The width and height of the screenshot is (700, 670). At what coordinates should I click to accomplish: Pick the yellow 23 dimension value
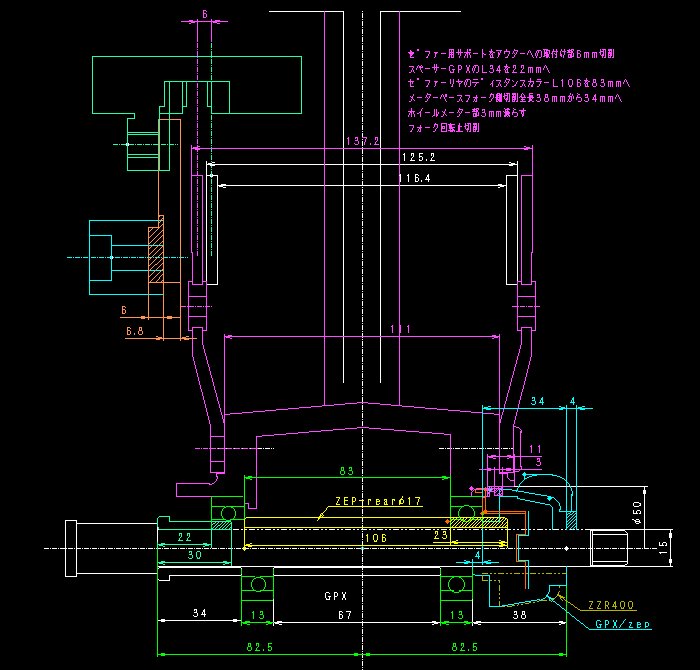(x=440, y=535)
